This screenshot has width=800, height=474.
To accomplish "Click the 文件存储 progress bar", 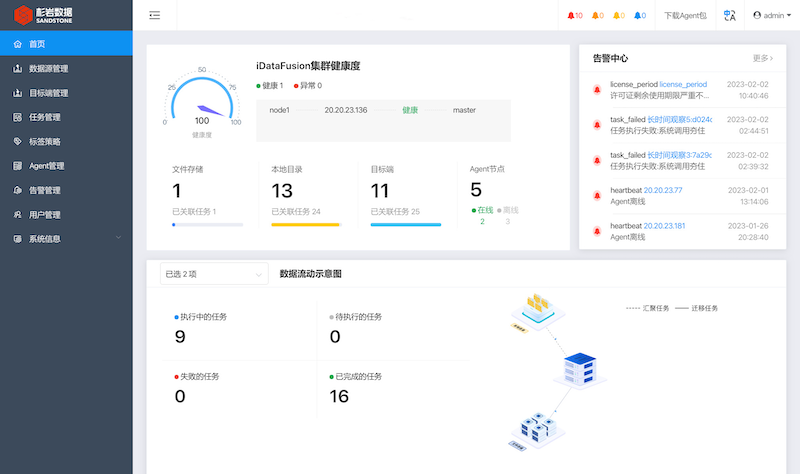I will point(208,224).
